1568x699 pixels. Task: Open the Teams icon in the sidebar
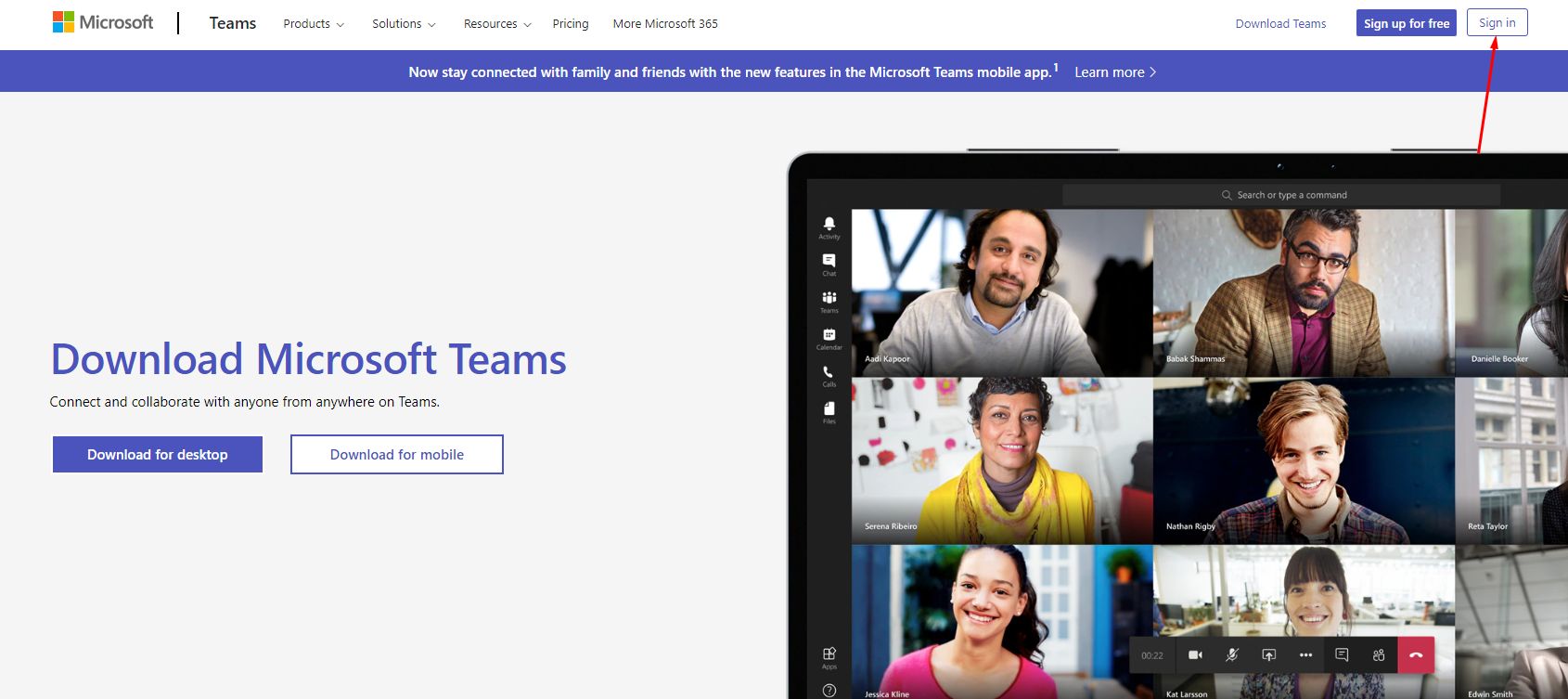click(829, 302)
